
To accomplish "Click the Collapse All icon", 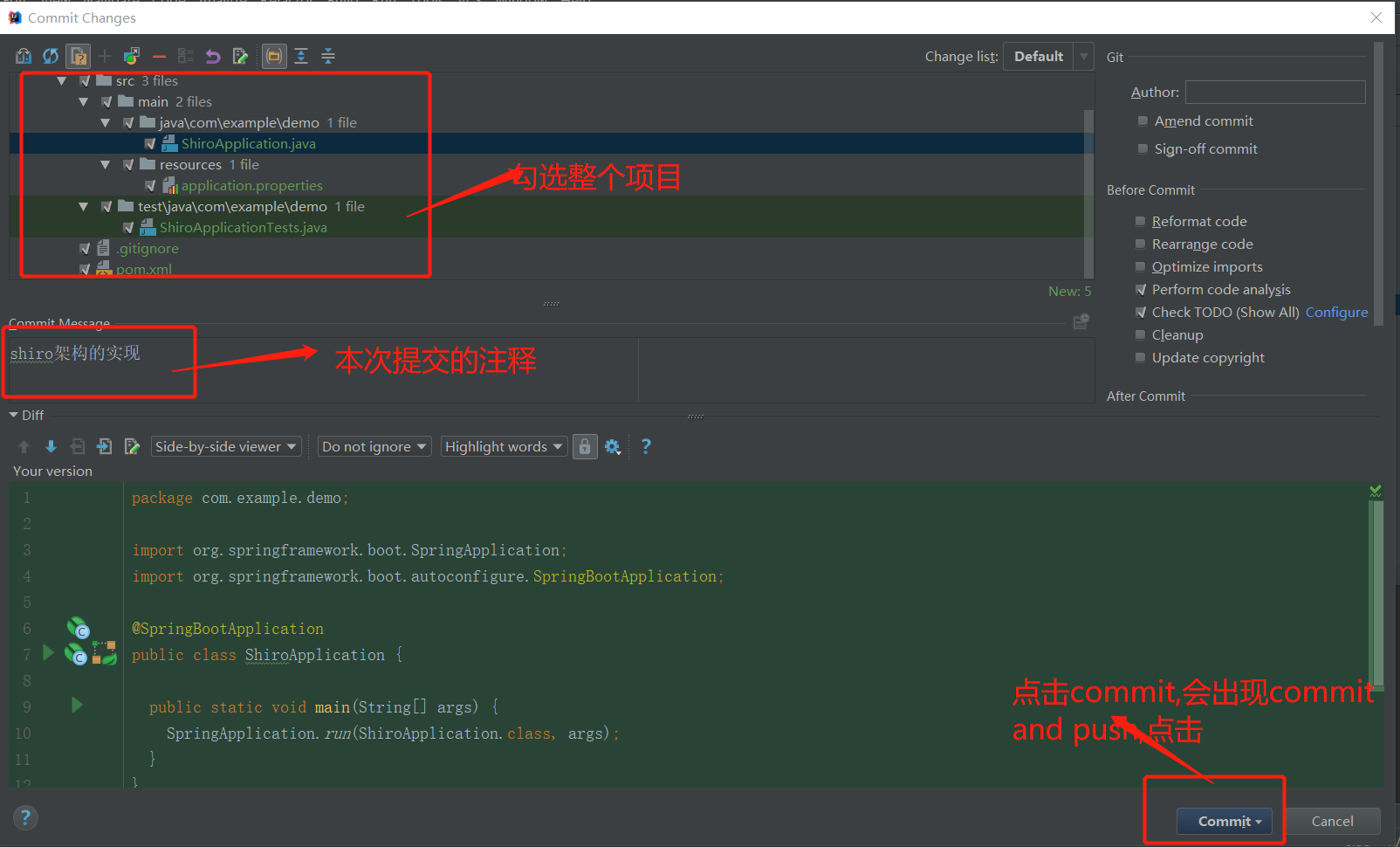I will [328, 57].
